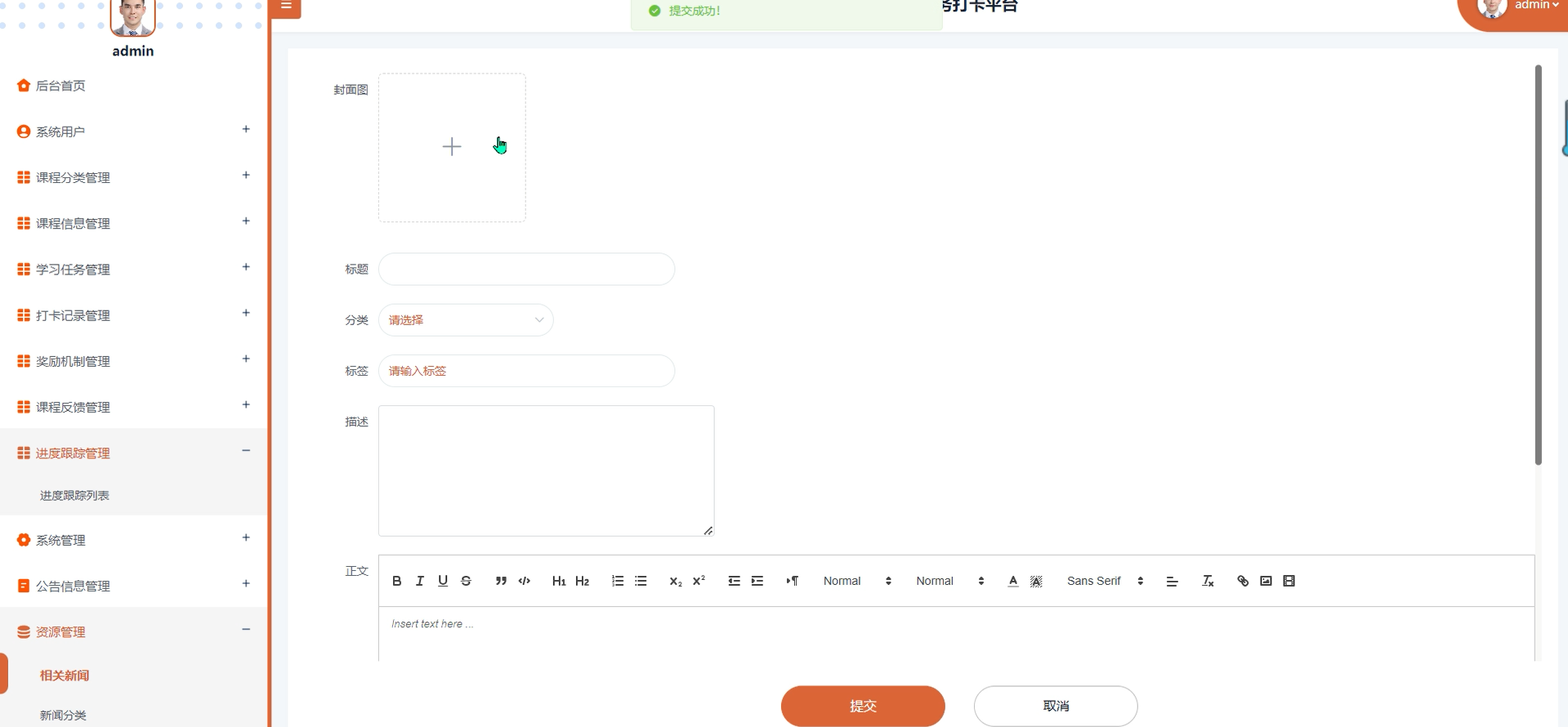Focus the 描述 textarea

click(546, 471)
